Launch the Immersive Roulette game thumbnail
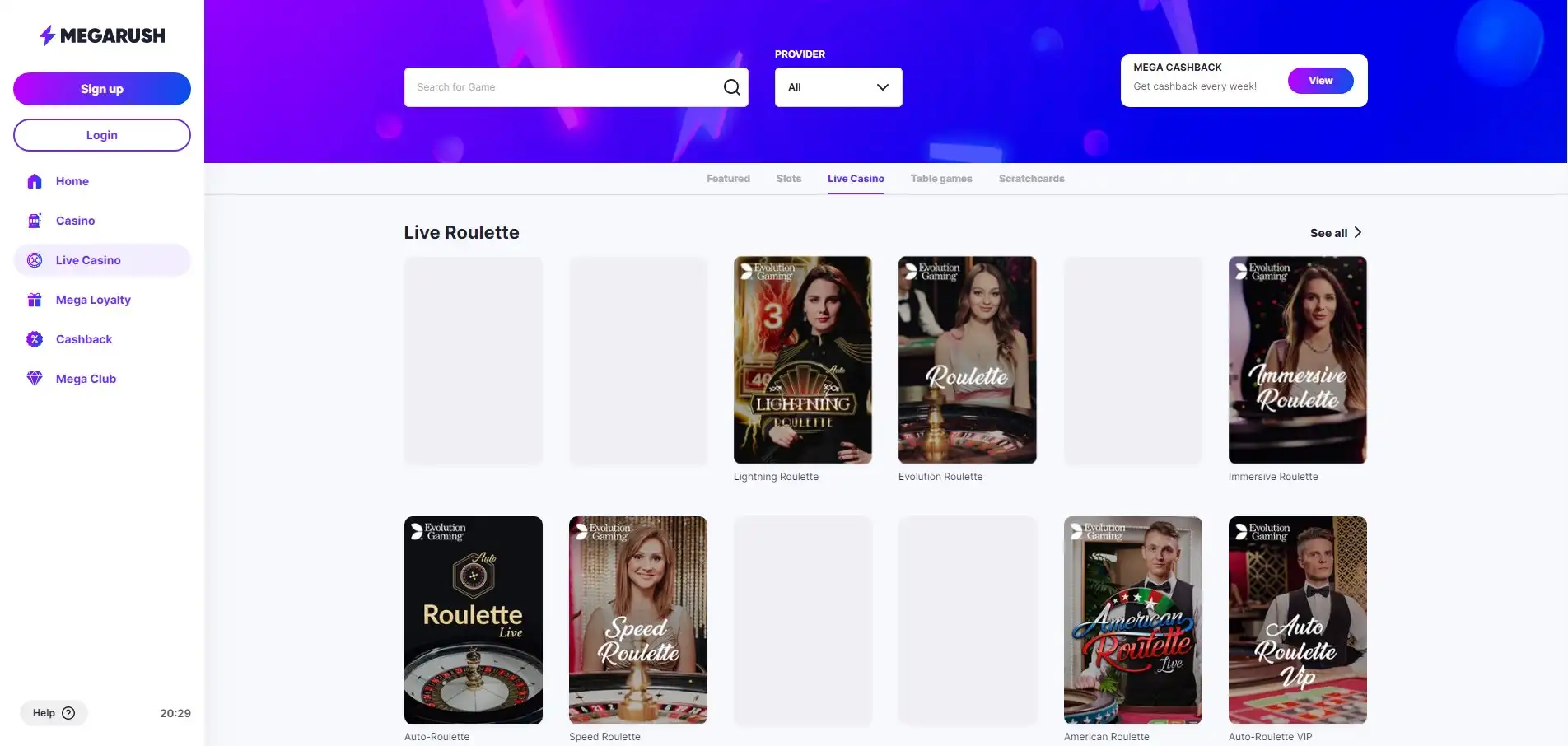This screenshot has width=1568, height=746. [x=1297, y=360]
